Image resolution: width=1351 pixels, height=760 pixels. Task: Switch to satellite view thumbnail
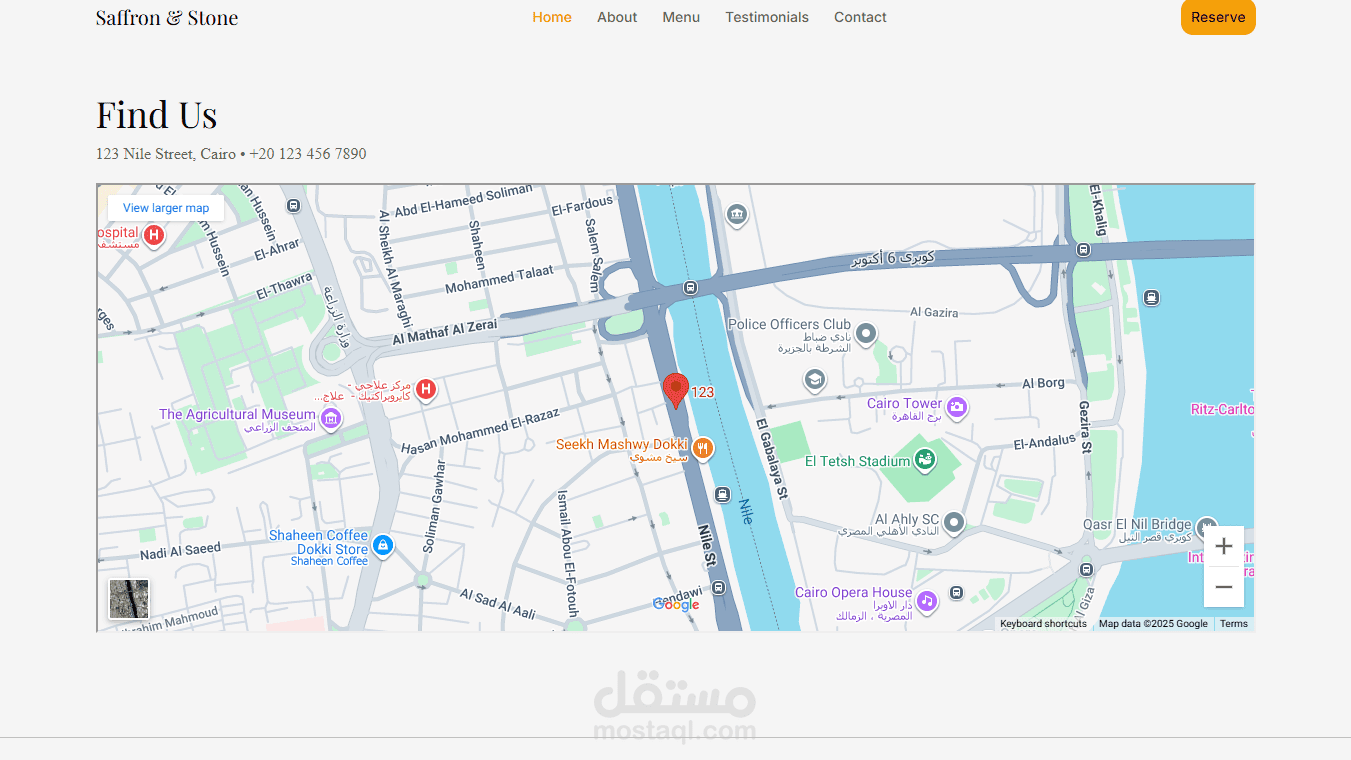pos(129,599)
